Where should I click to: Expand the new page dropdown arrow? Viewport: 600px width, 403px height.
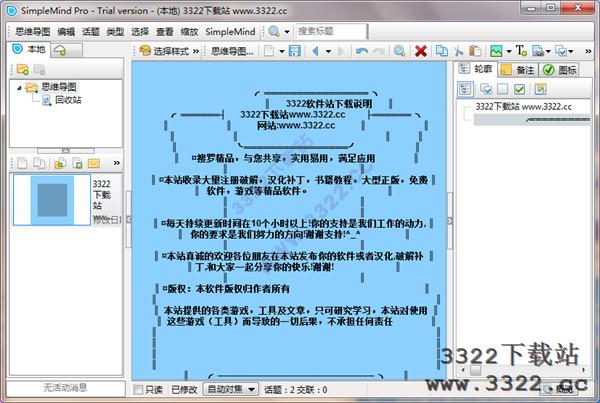click(x=282, y=51)
